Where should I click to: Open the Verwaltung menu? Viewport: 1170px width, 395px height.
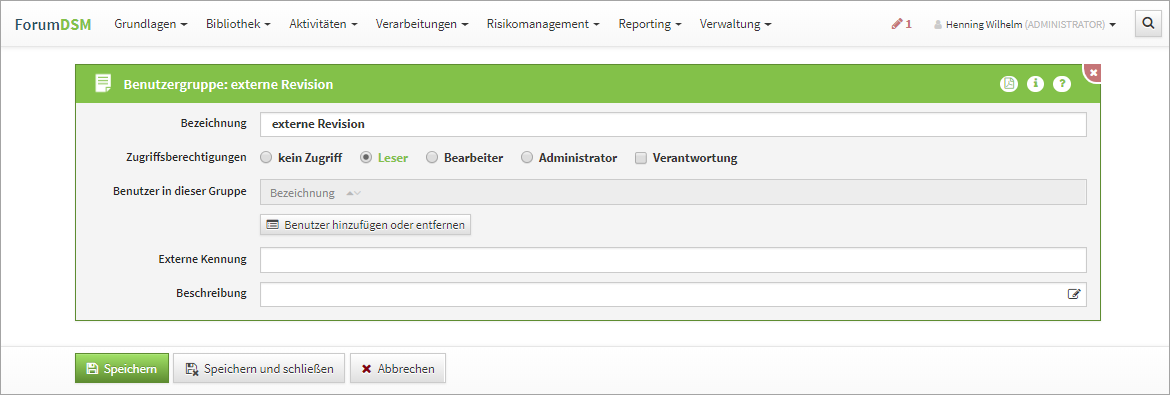point(736,24)
